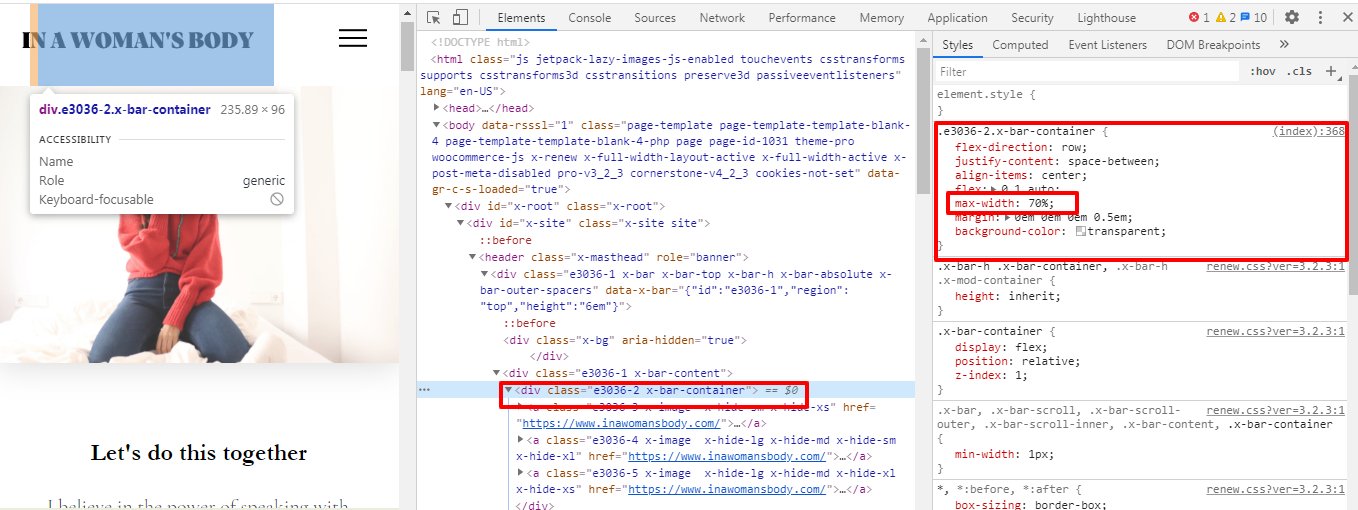The width and height of the screenshot is (1358, 510).
Task: Open the Memory tab
Action: (x=881, y=17)
